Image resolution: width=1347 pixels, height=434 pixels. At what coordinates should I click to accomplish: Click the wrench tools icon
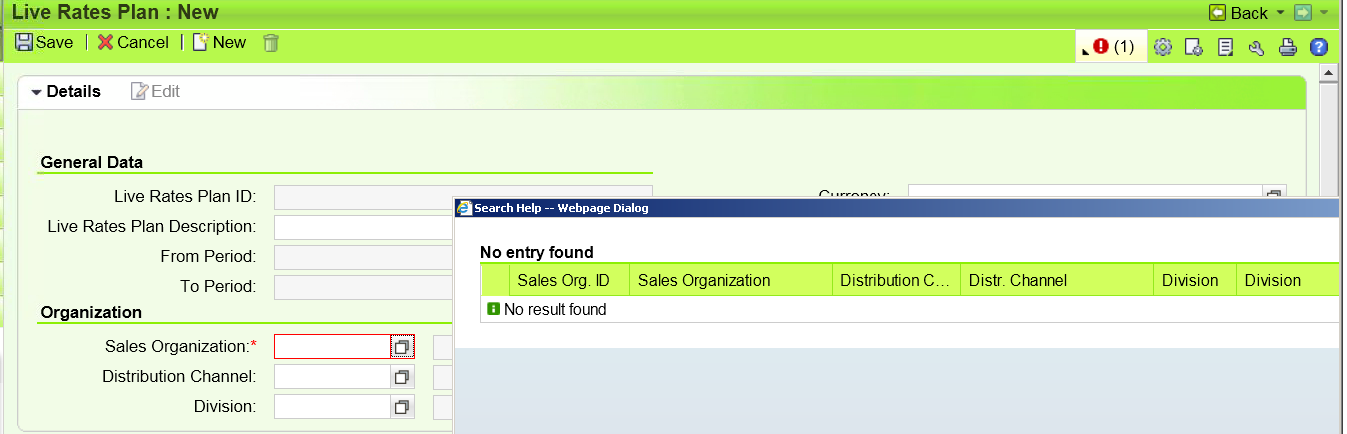click(1256, 47)
